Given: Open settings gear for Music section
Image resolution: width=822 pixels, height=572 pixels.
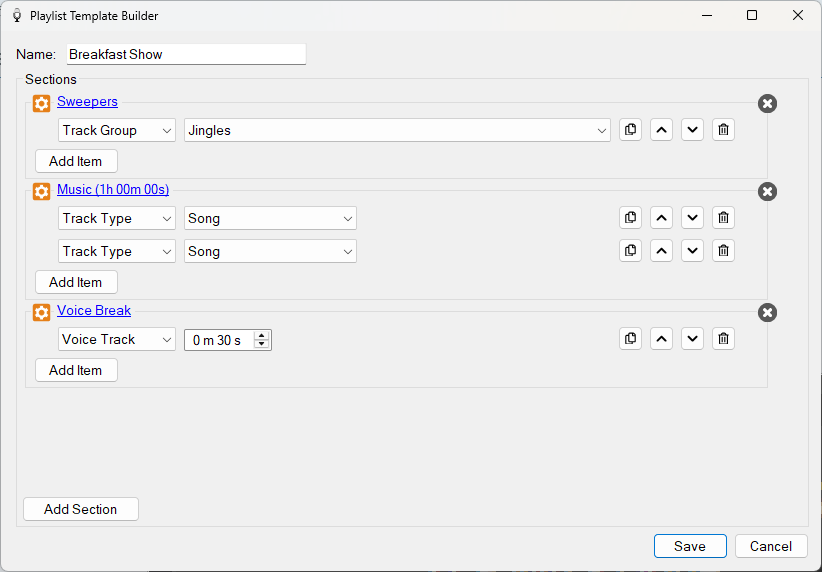Looking at the screenshot, I should coord(41,191).
